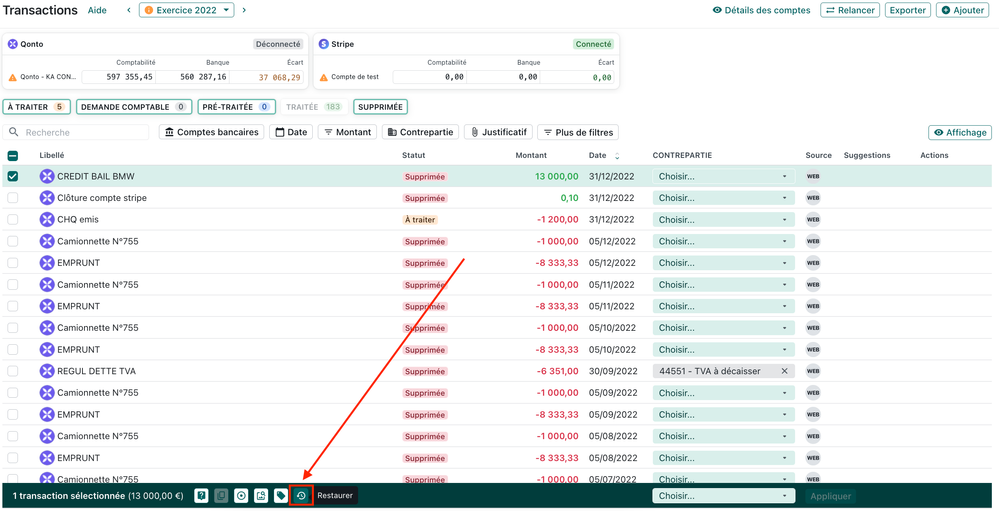Click the question mark icon in bottom bar
The image size is (999, 511).
(201, 496)
